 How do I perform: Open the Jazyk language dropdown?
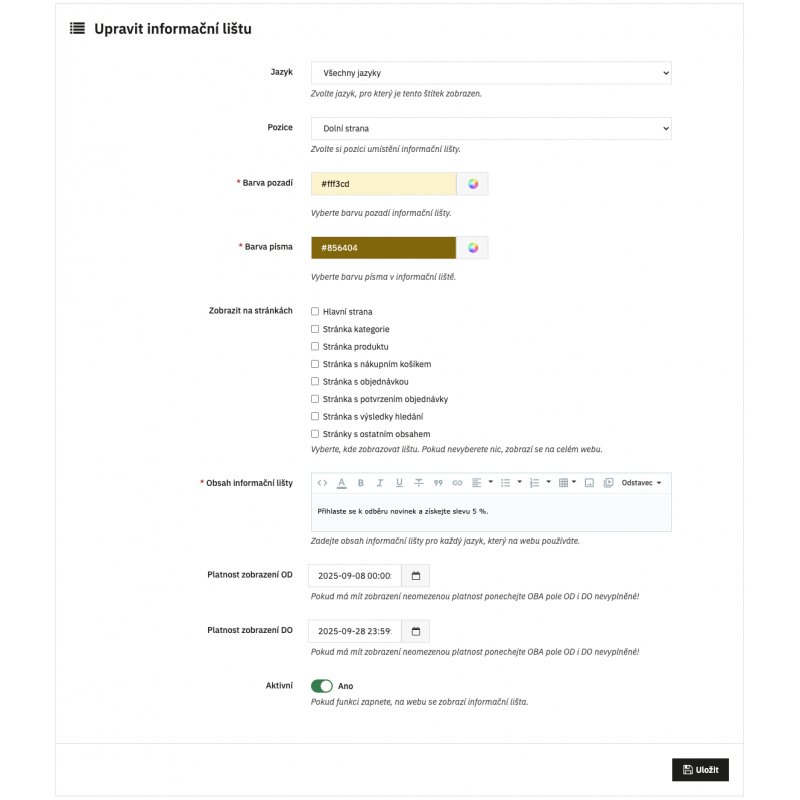pos(490,73)
